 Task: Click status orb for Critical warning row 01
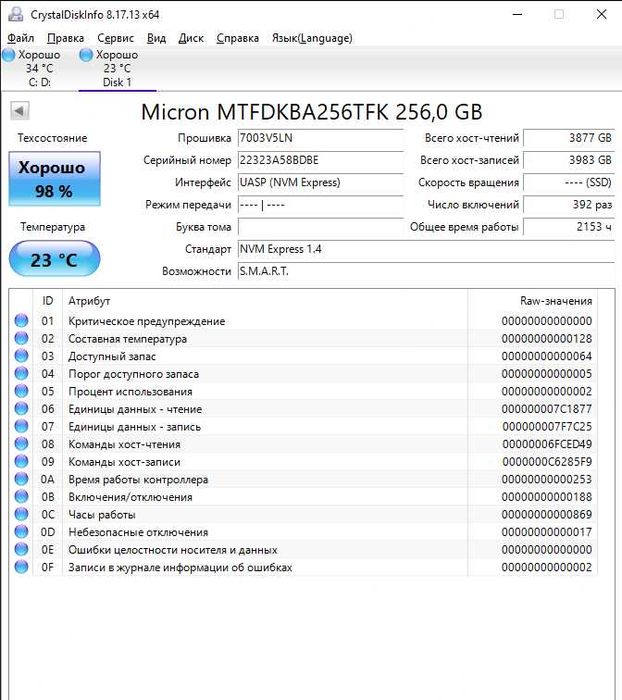21,321
